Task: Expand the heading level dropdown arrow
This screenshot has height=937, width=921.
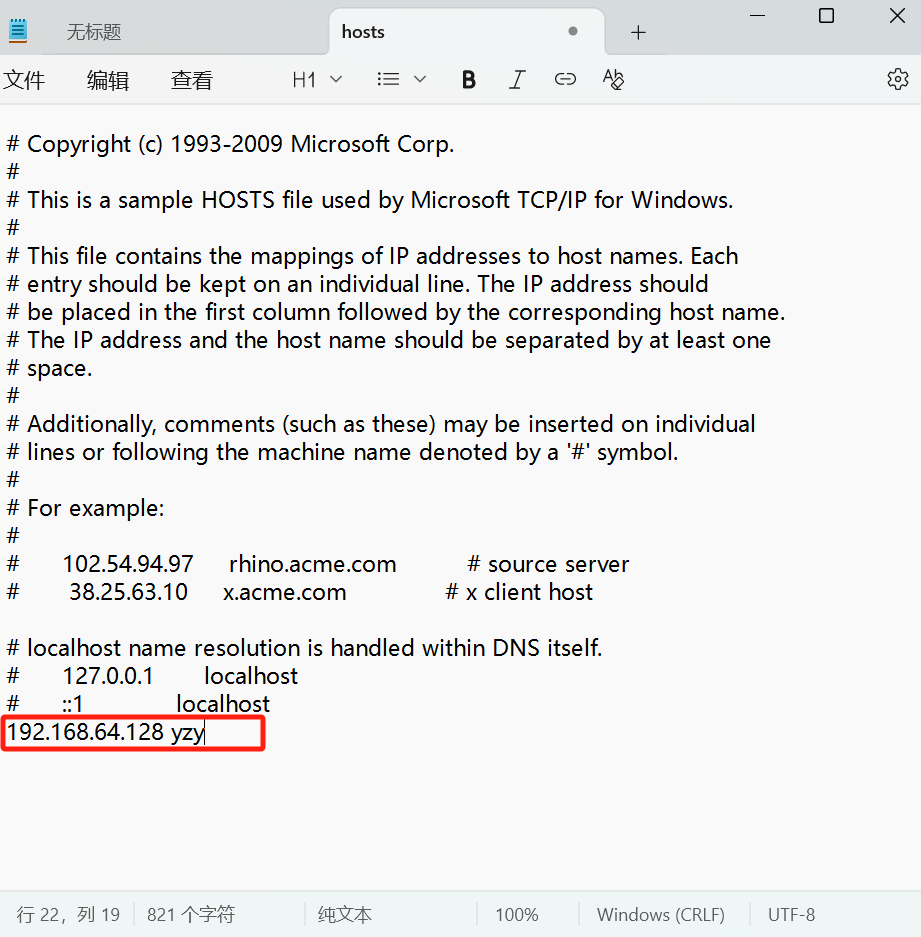Action: (x=336, y=79)
